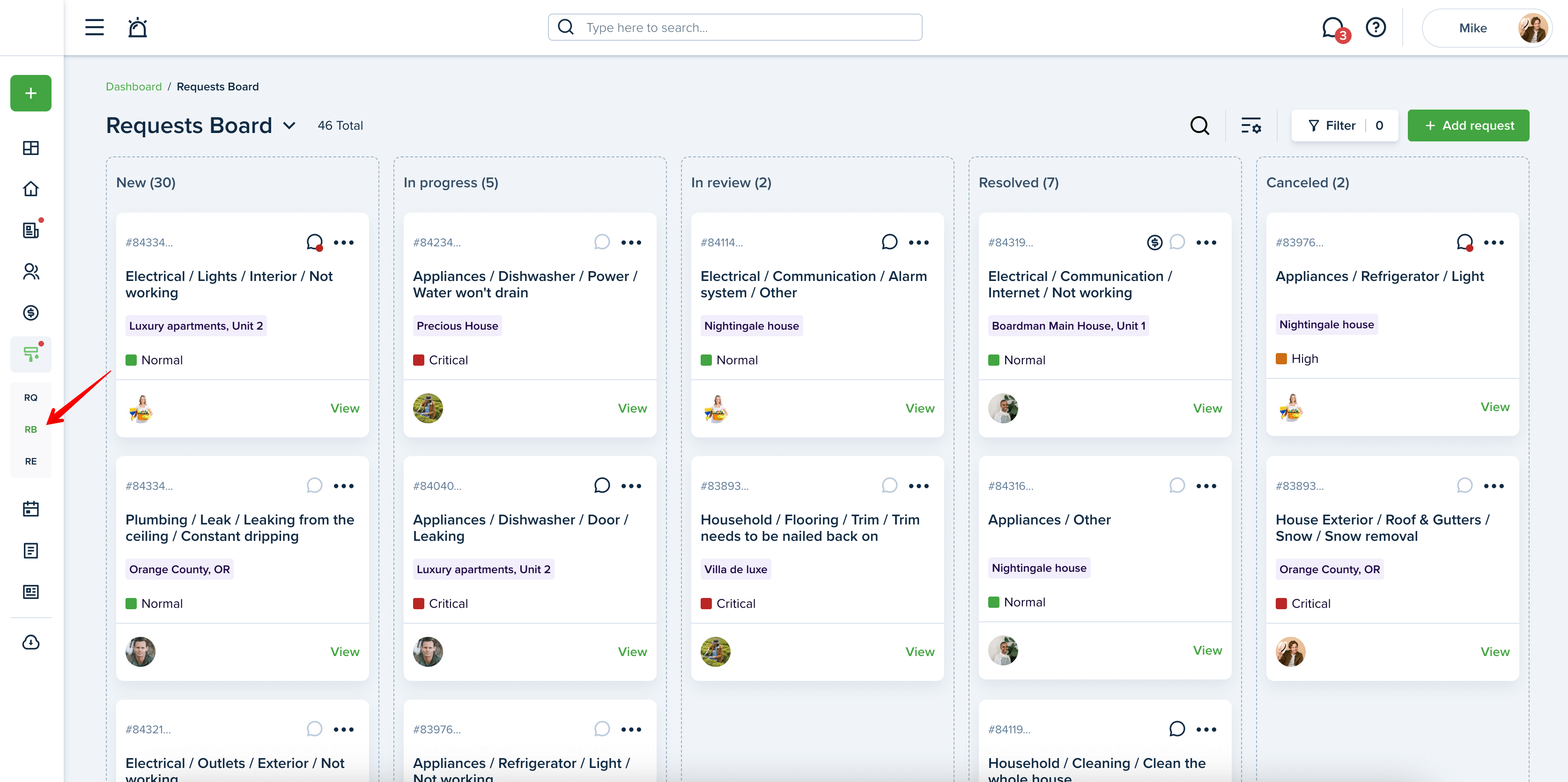This screenshot has width=1568, height=782.
Task: Click the board search magnifier icon
Action: [1200, 125]
